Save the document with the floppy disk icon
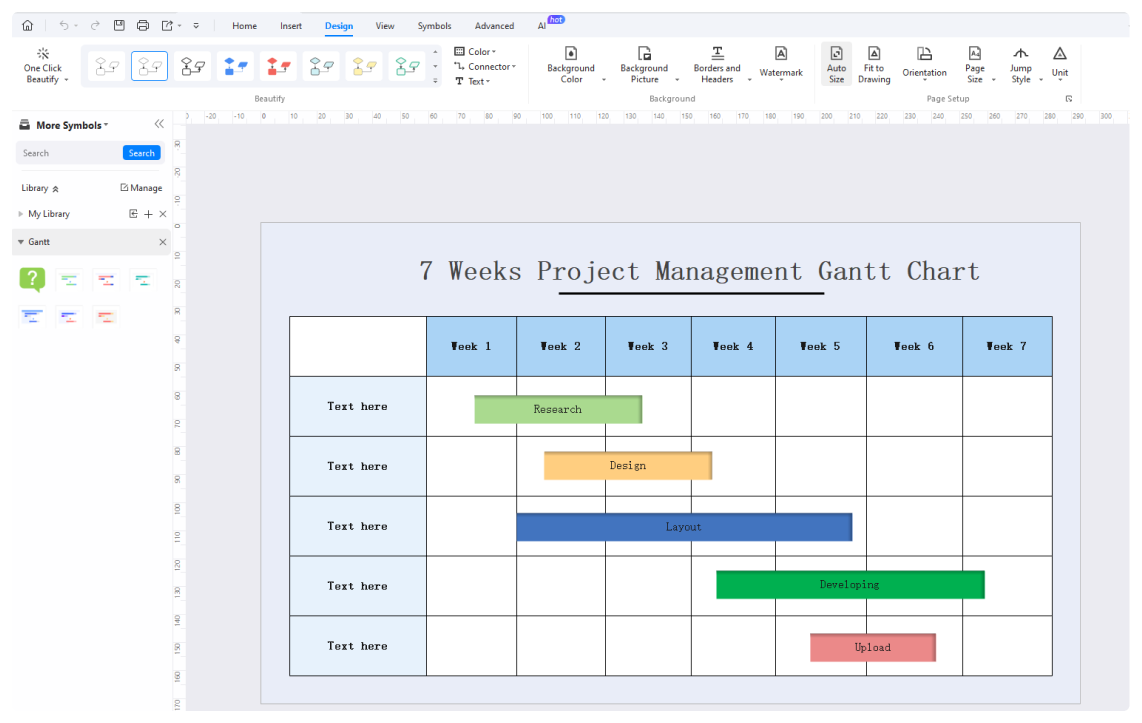Viewport: 1142px width, 723px height. pos(119,25)
